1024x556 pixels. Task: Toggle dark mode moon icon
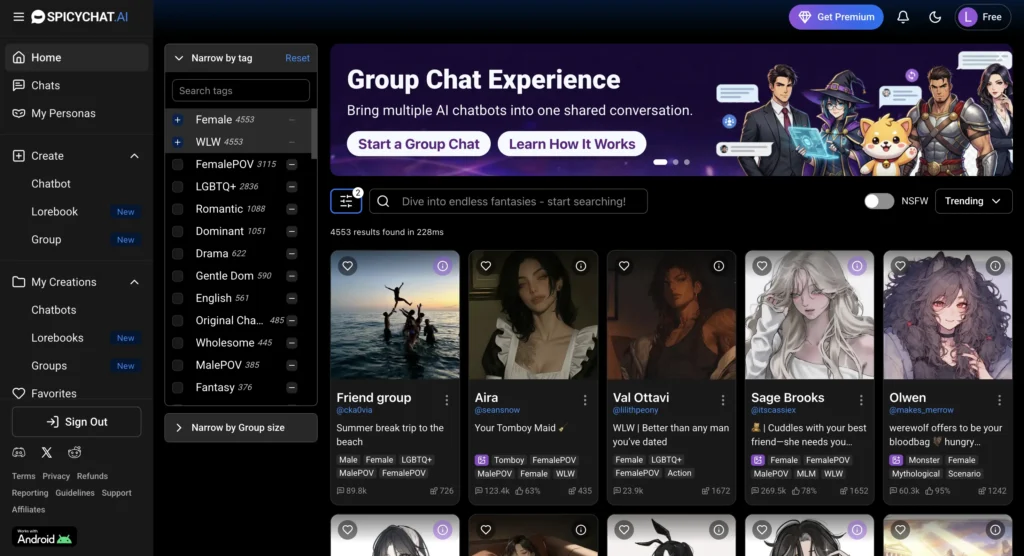[935, 17]
